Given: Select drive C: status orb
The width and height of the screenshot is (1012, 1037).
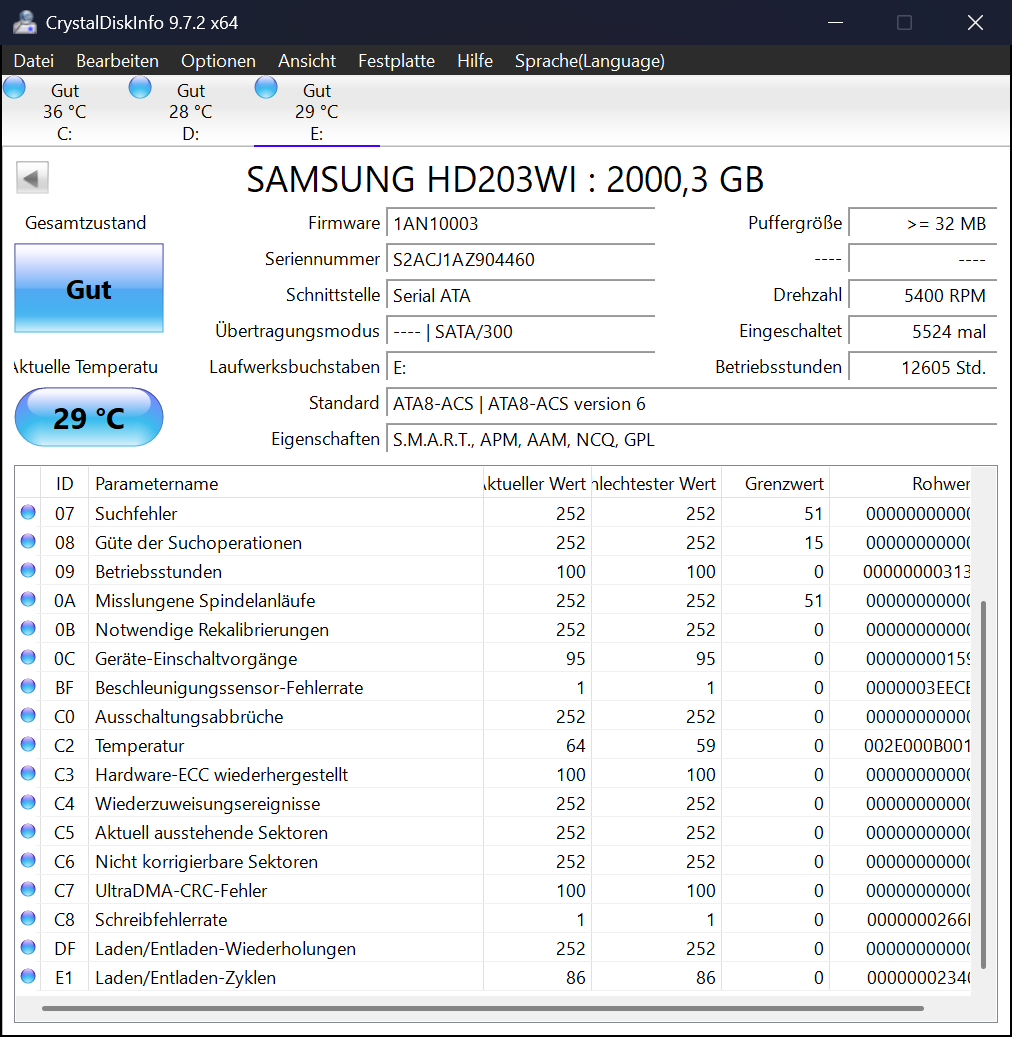Looking at the screenshot, I should coord(14,87).
